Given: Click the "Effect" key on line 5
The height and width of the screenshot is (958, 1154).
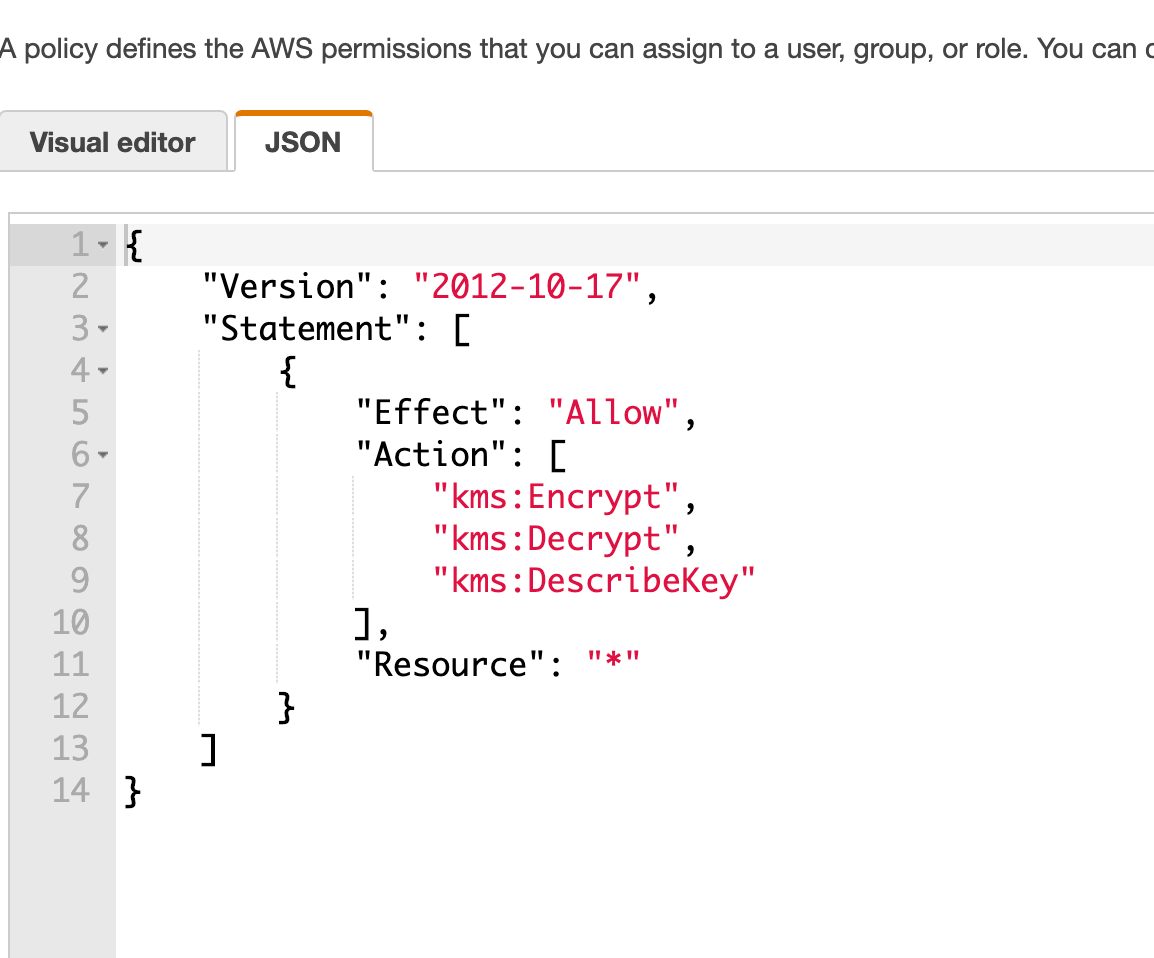Looking at the screenshot, I should point(431,412).
